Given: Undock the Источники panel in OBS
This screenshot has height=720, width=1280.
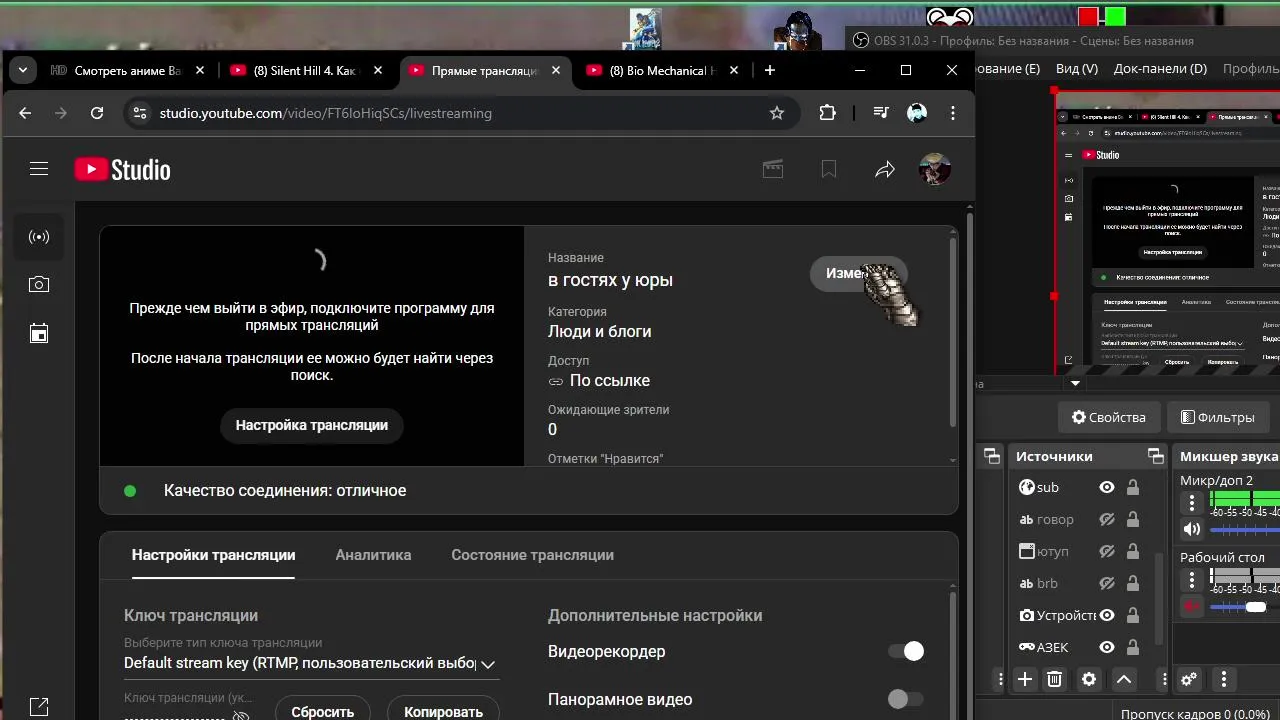Looking at the screenshot, I should (x=1156, y=456).
